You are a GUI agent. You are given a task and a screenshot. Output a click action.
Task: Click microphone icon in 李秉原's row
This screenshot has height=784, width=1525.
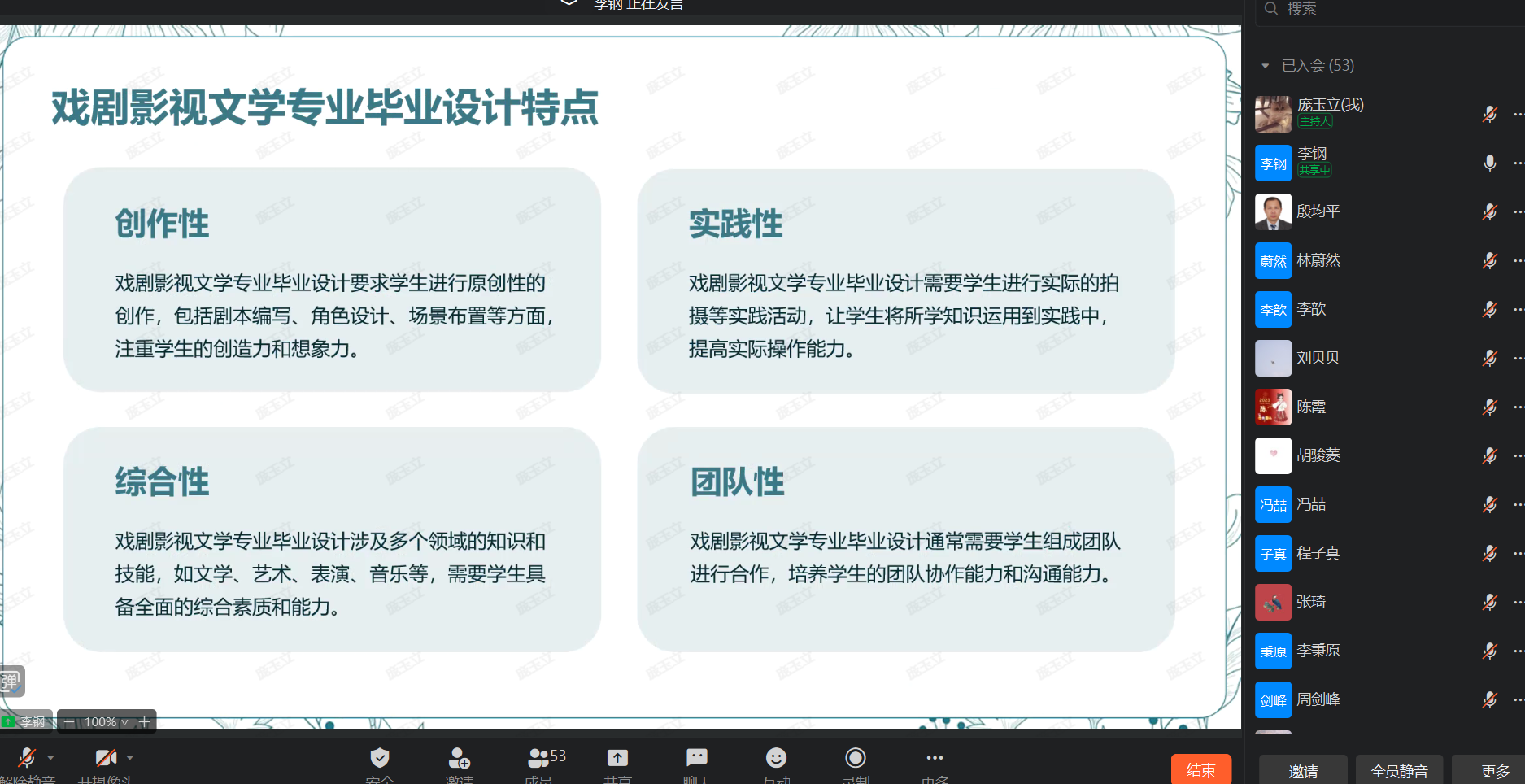(x=1489, y=651)
